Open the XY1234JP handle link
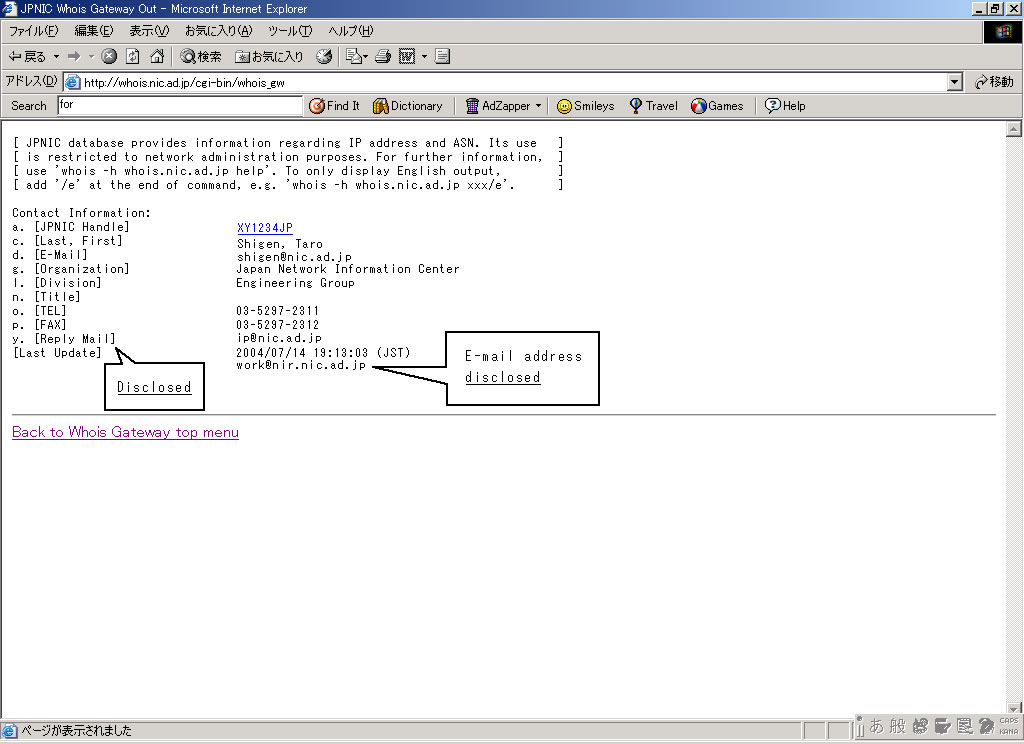This screenshot has width=1024, height=744. (264, 227)
